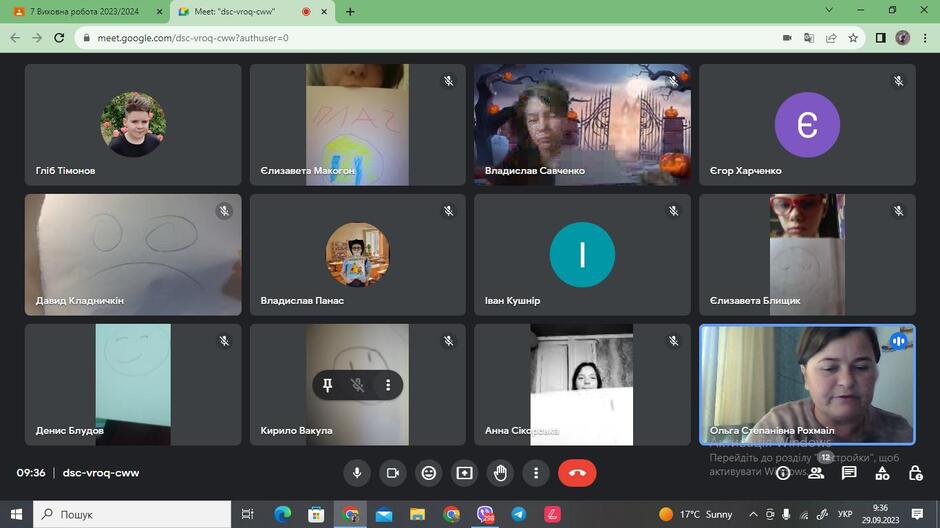The width and height of the screenshot is (940, 528).
Task: Open meeting details info icon
Action: point(783,473)
